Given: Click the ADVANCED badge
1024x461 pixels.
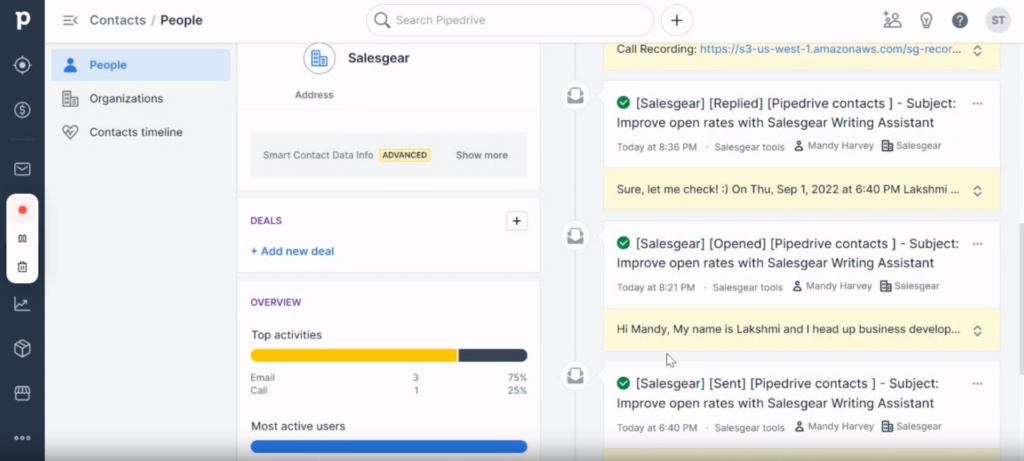Looking at the screenshot, I should click(404, 155).
